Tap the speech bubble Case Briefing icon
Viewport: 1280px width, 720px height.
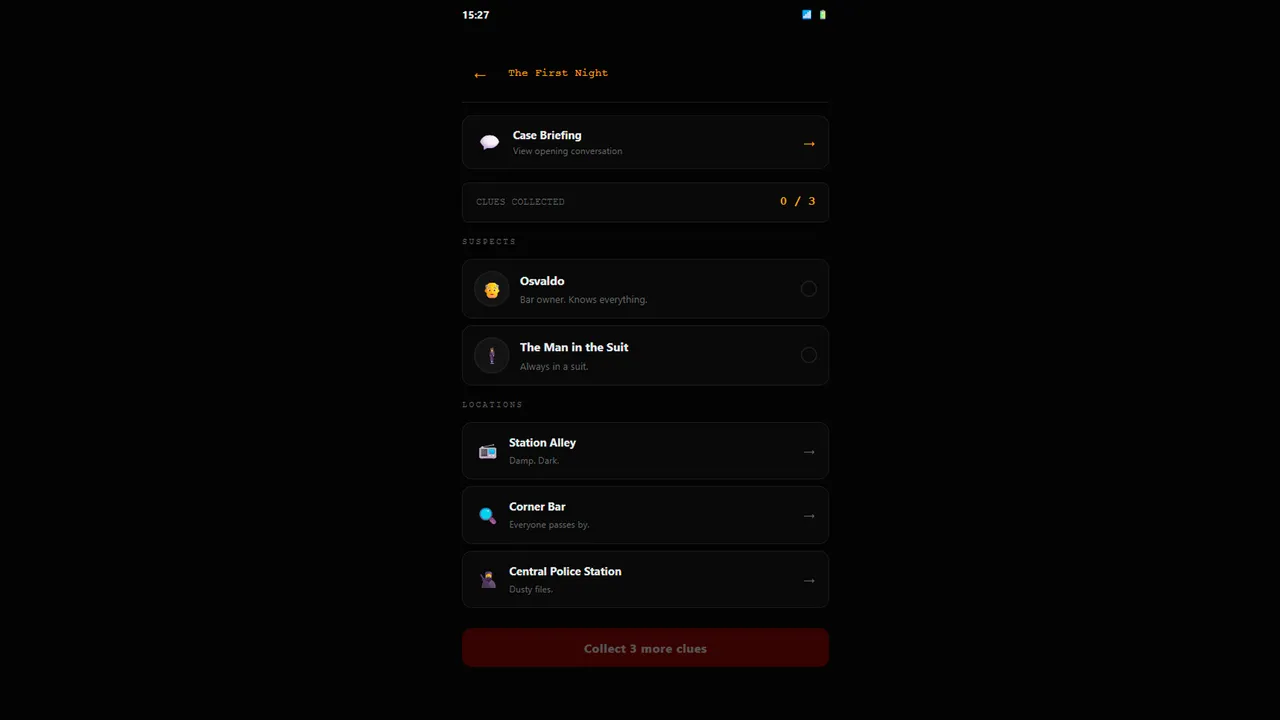click(x=489, y=142)
